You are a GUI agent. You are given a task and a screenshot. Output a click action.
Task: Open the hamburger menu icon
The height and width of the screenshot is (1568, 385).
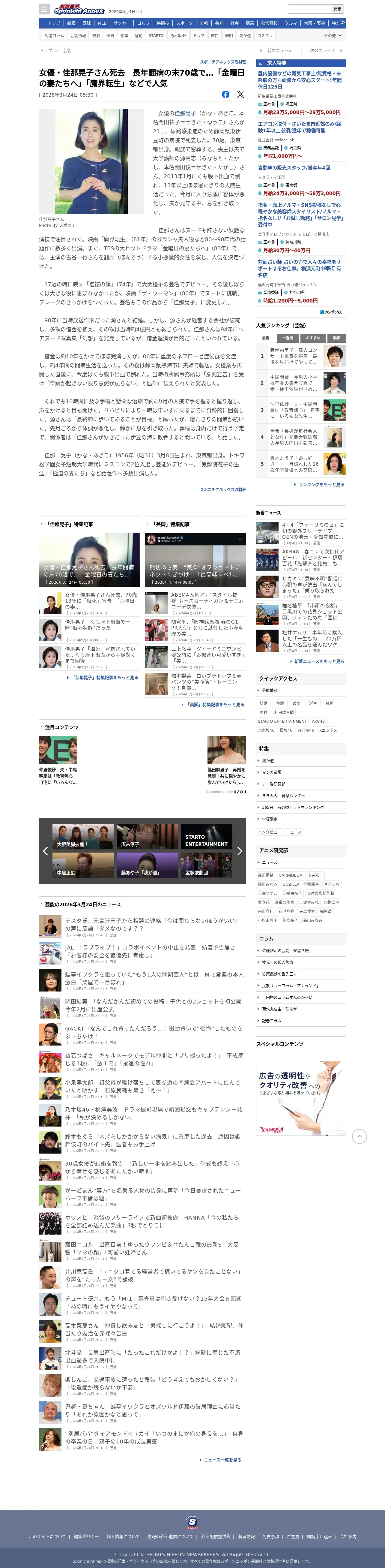(x=44, y=9)
